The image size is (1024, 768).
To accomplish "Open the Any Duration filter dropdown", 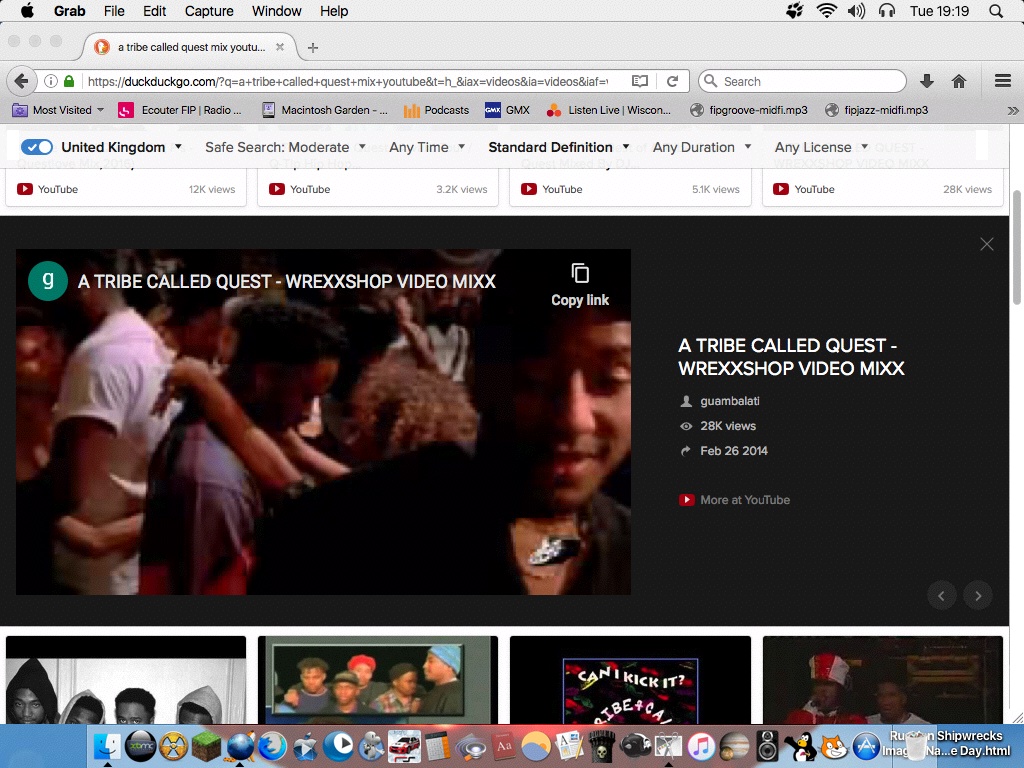I will [702, 147].
